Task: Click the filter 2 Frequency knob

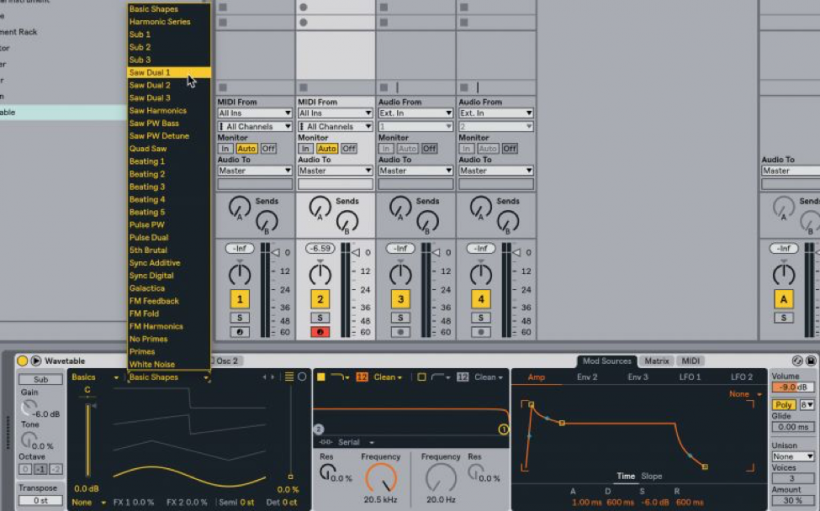Action: (441, 478)
